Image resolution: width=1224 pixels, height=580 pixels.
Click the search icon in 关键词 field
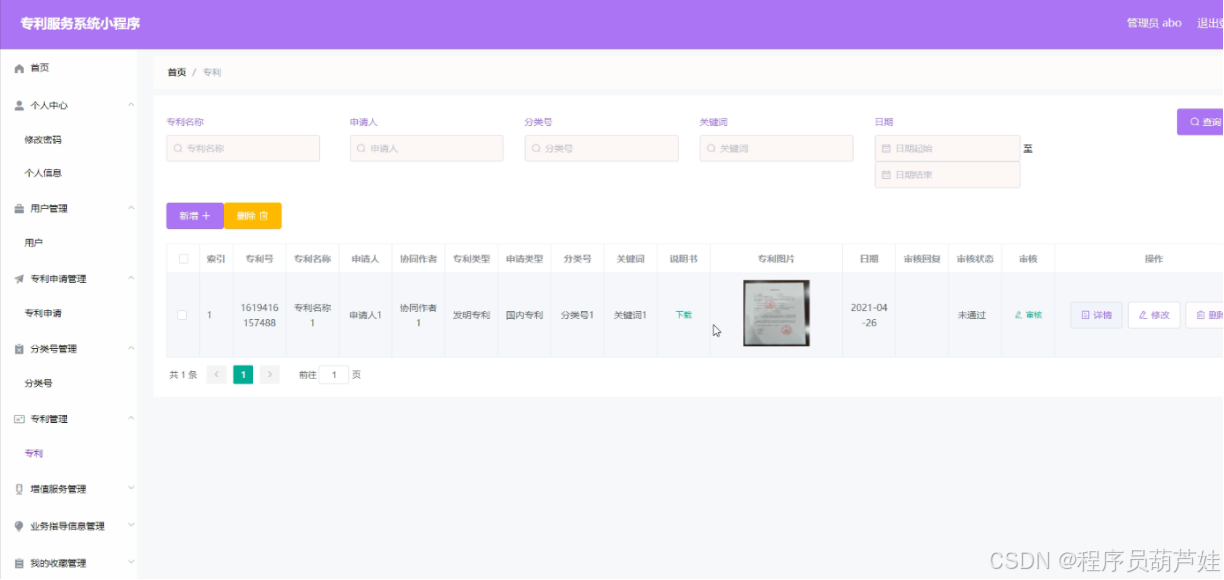tap(712, 148)
